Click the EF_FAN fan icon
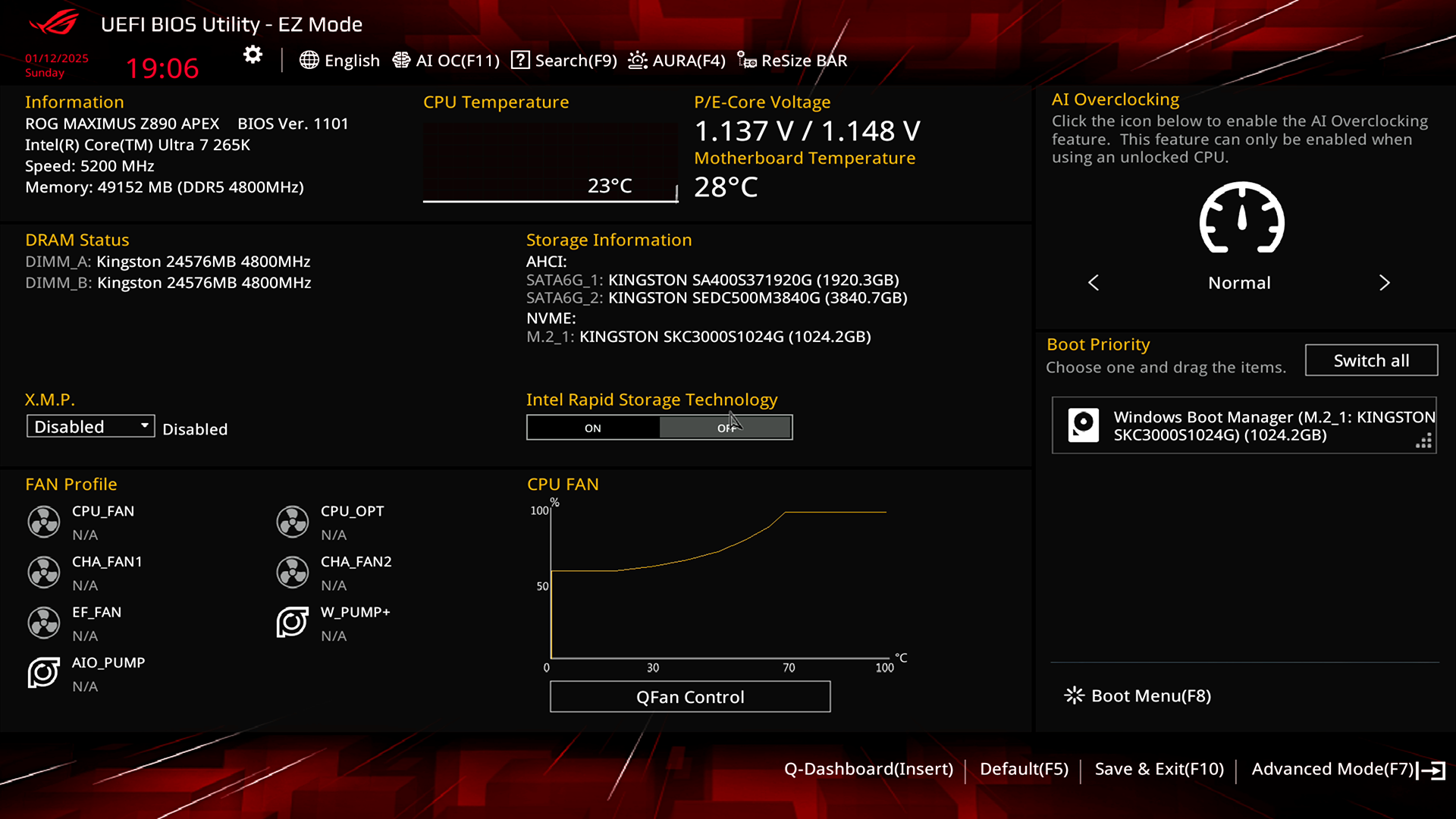 (44, 623)
